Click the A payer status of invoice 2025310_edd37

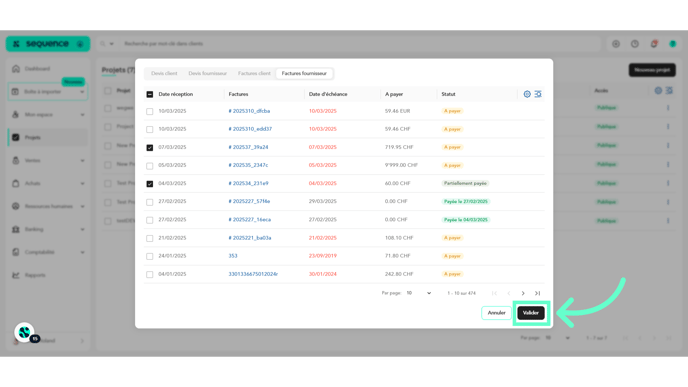tap(452, 129)
